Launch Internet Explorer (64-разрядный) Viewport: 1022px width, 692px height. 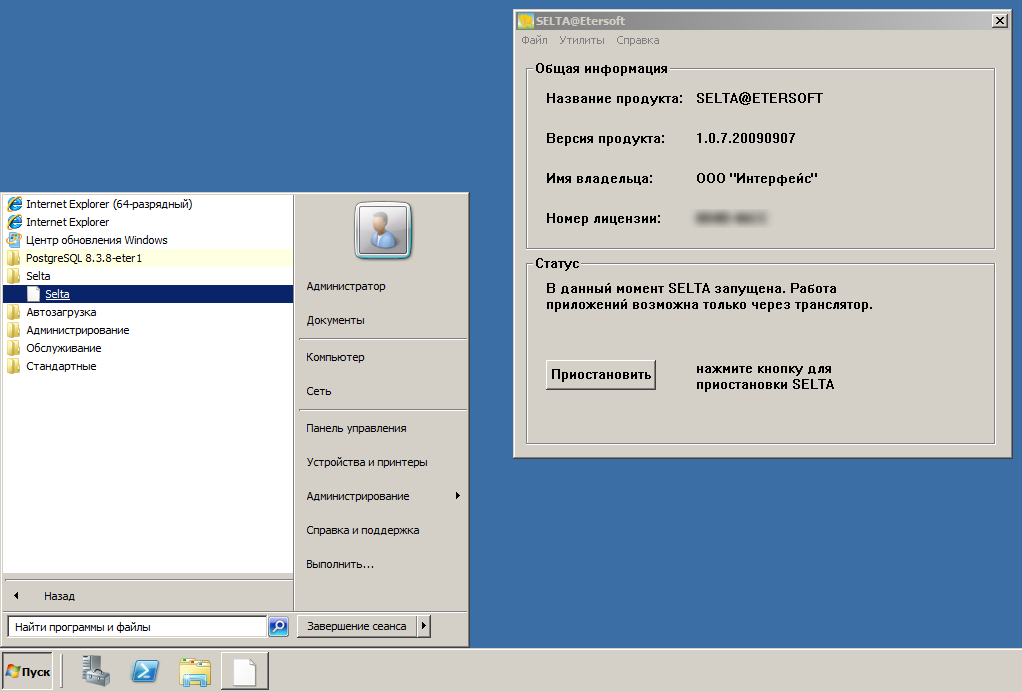click(x=108, y=204)
